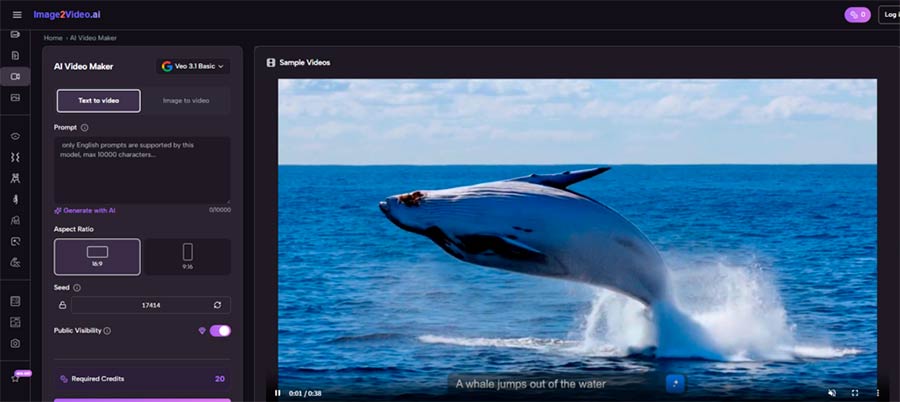The image size is (900, 402).
Task: Click into the Prompt text area
Action: coord(142,170)
